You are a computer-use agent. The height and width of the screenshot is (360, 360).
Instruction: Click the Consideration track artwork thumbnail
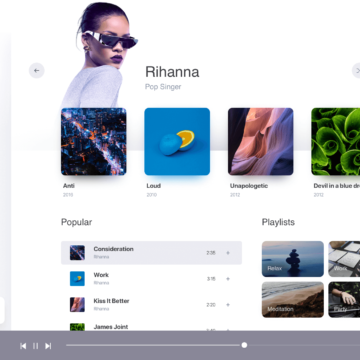77,253
